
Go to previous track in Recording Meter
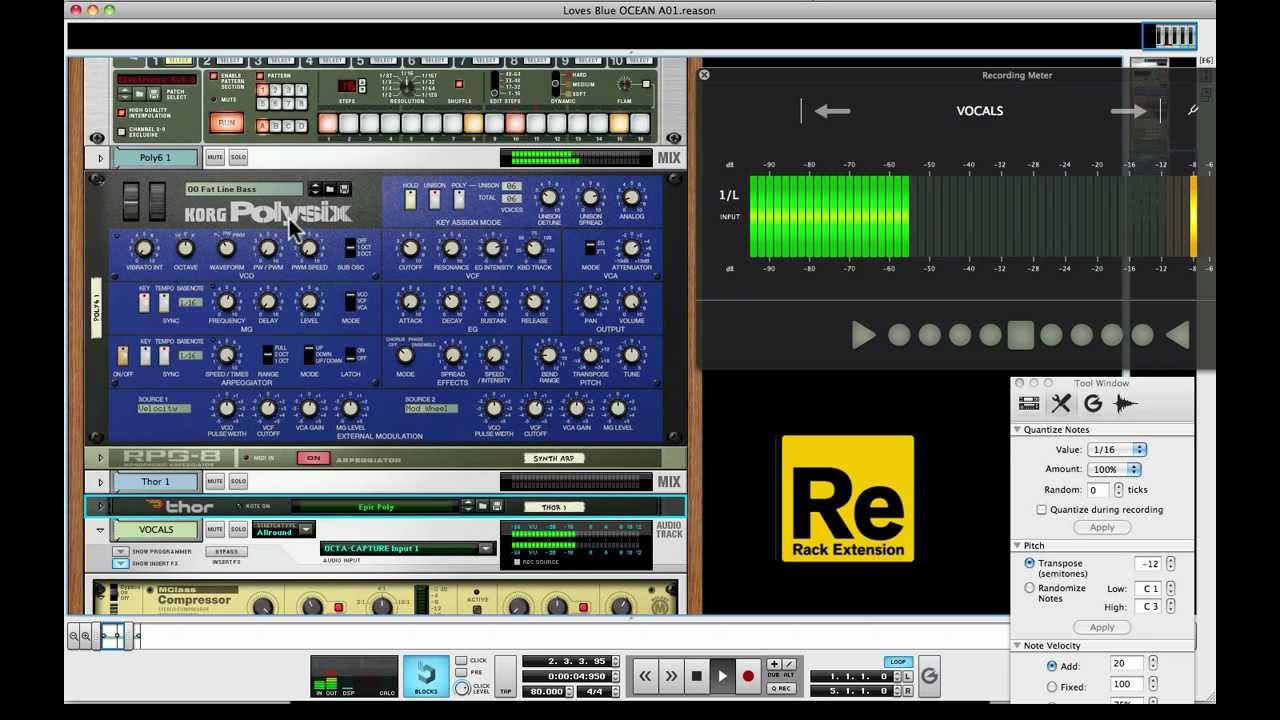click(x=832, y=111)
